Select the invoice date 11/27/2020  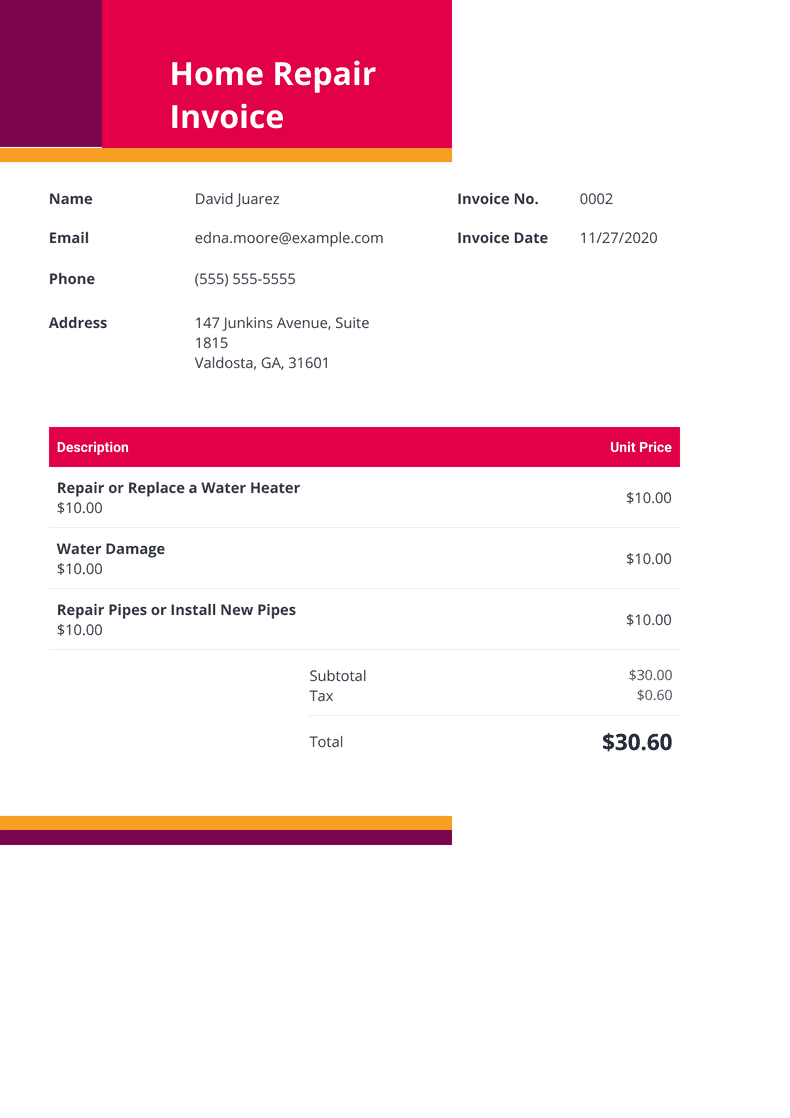click(x=618, y=238)
